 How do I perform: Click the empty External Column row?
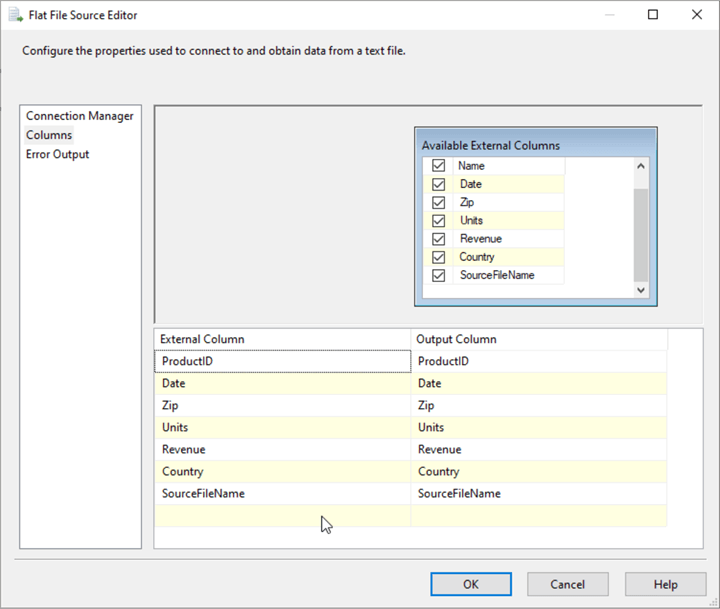282,515
